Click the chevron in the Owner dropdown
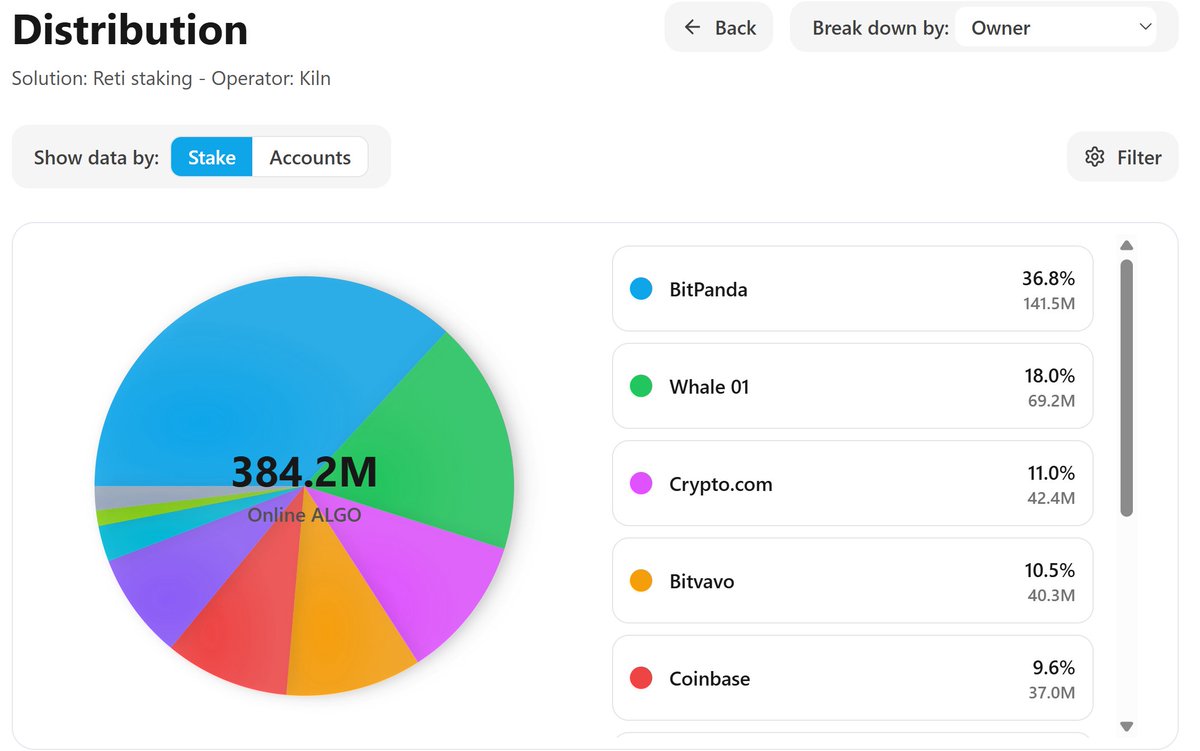 pyautogui.click(x=1146, y=27)
